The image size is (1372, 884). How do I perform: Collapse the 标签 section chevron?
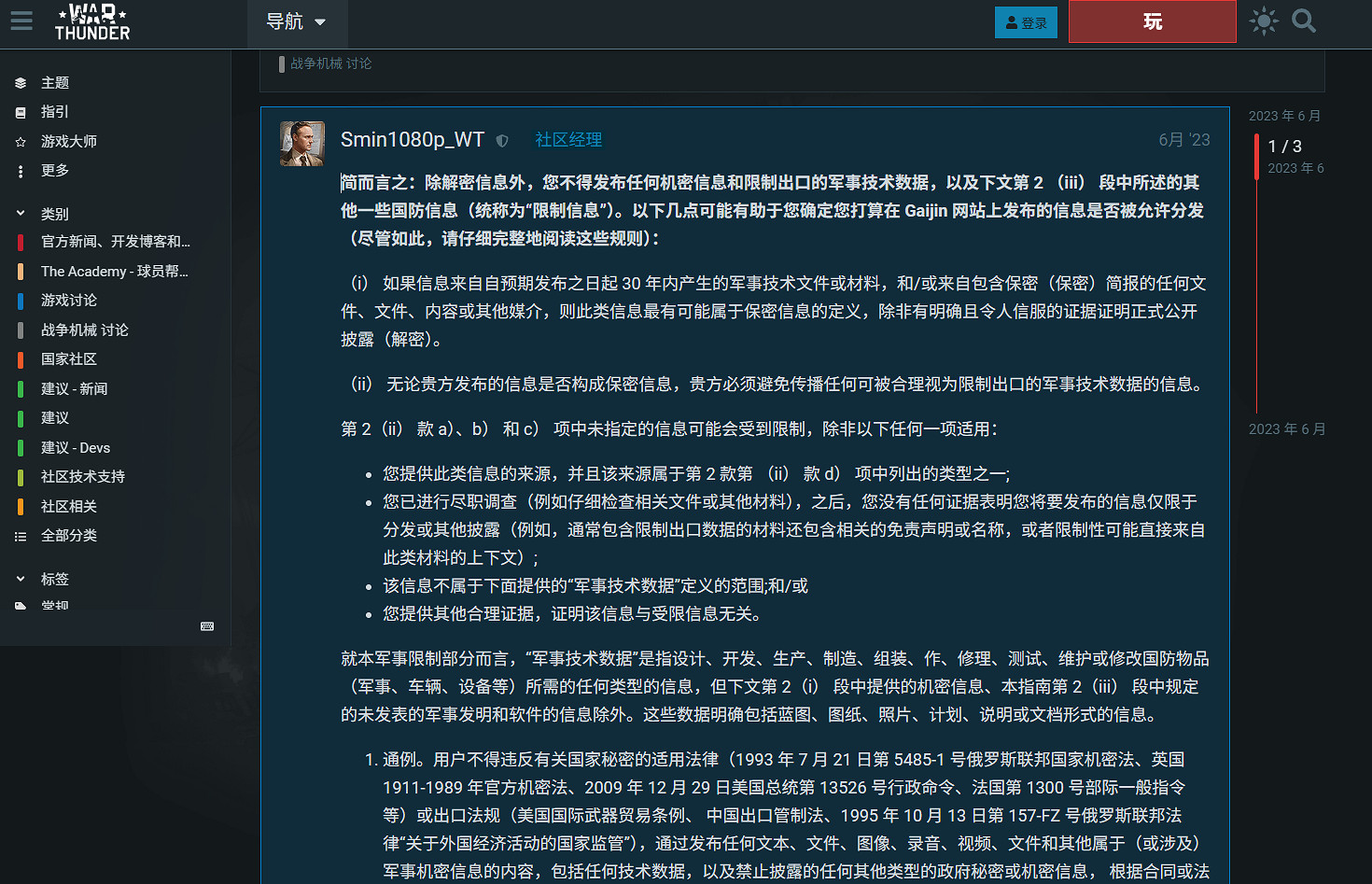(x=20, y=579)
